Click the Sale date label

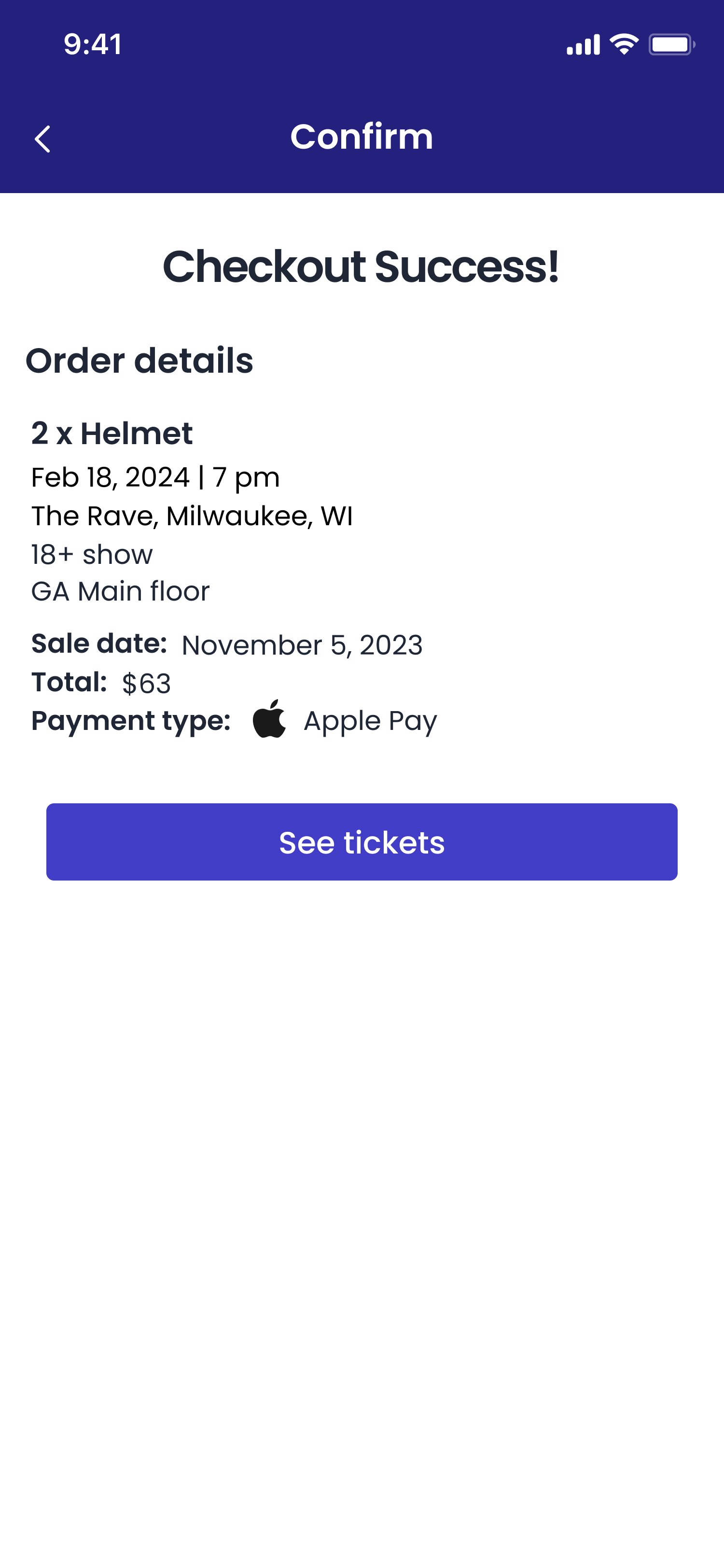point(99,644)
